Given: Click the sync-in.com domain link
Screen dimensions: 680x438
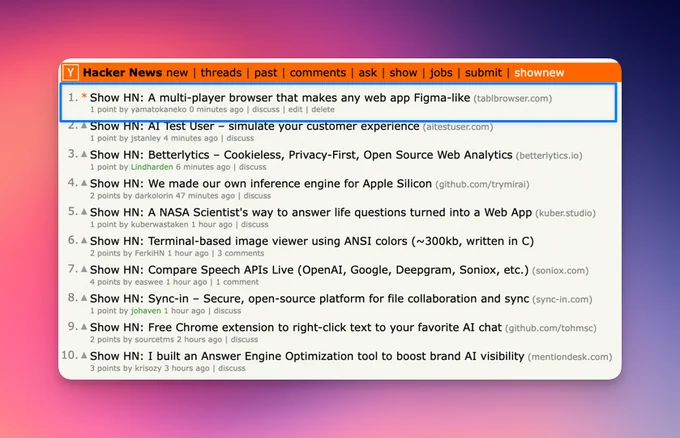Looking at the screenshot, I should 562,299.
